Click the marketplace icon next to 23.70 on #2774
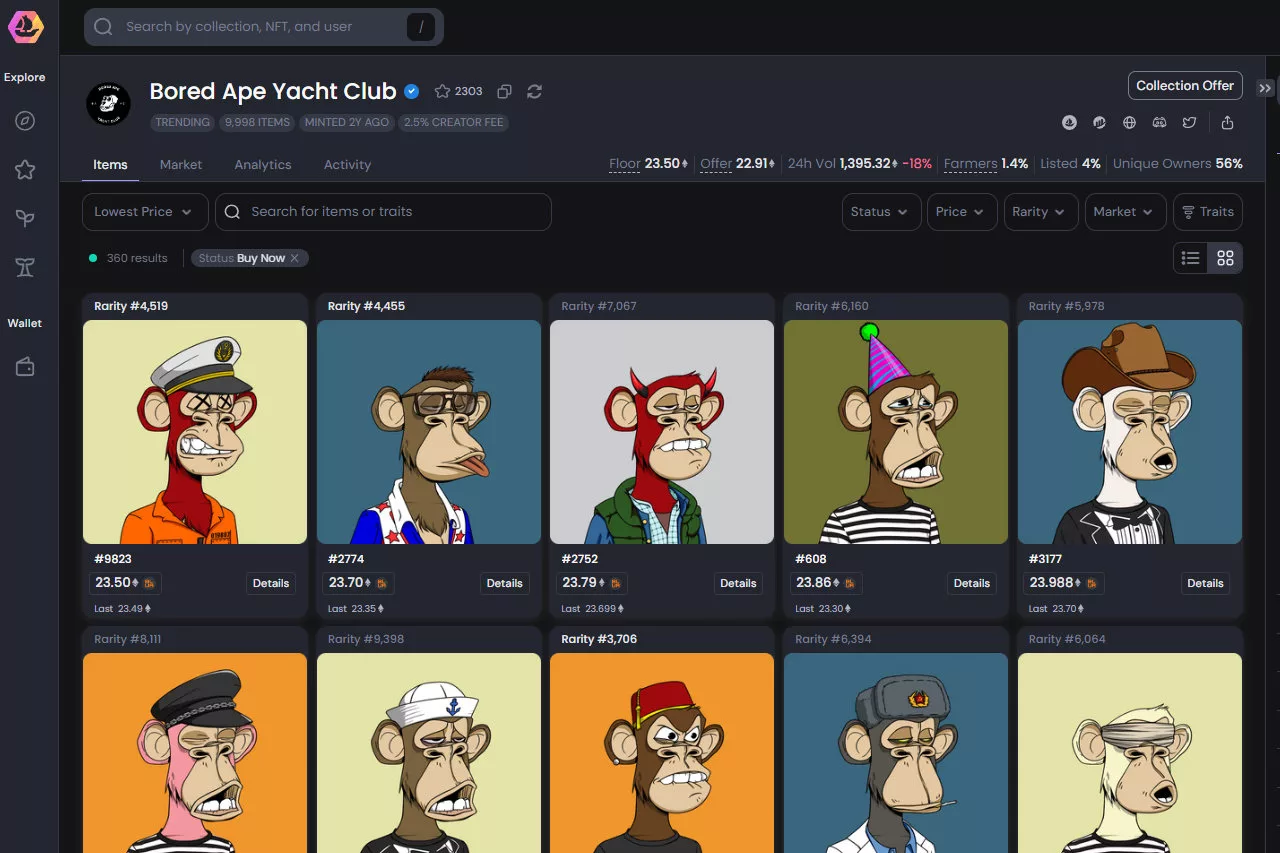The height and width of the screenshot is (853, 1280). pyautogui.click(x=383, y=583)
